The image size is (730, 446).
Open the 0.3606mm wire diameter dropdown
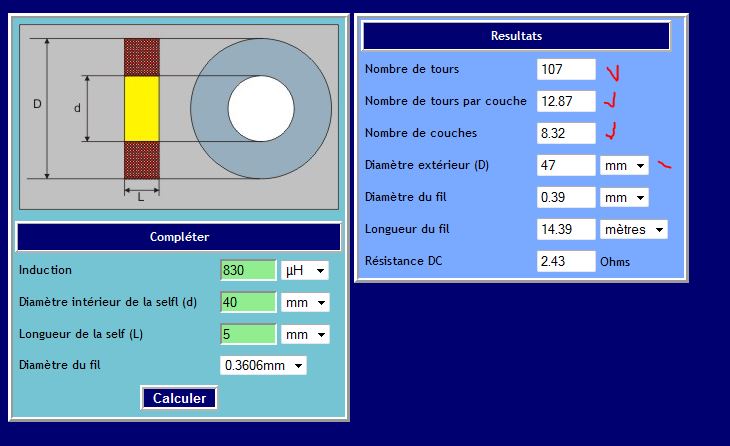tap(263, 365)
